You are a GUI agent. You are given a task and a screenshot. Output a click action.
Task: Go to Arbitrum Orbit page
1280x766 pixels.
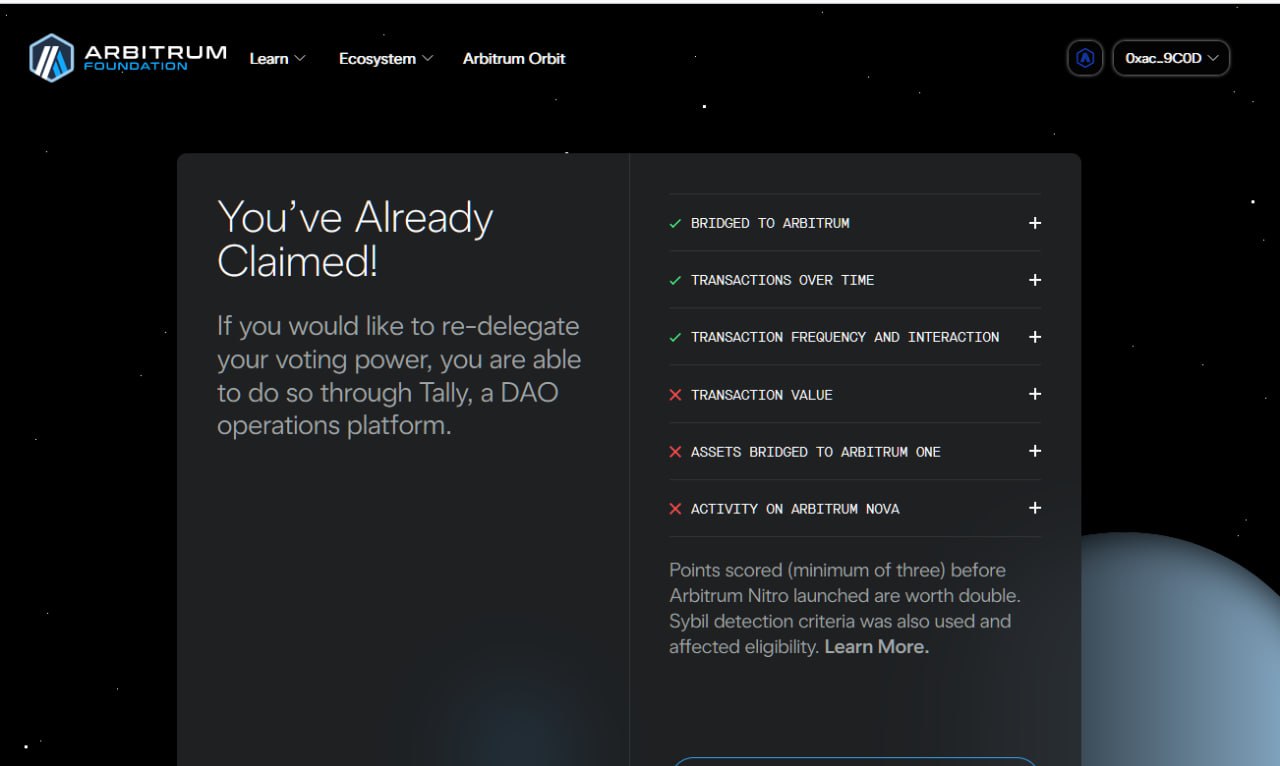514,58
